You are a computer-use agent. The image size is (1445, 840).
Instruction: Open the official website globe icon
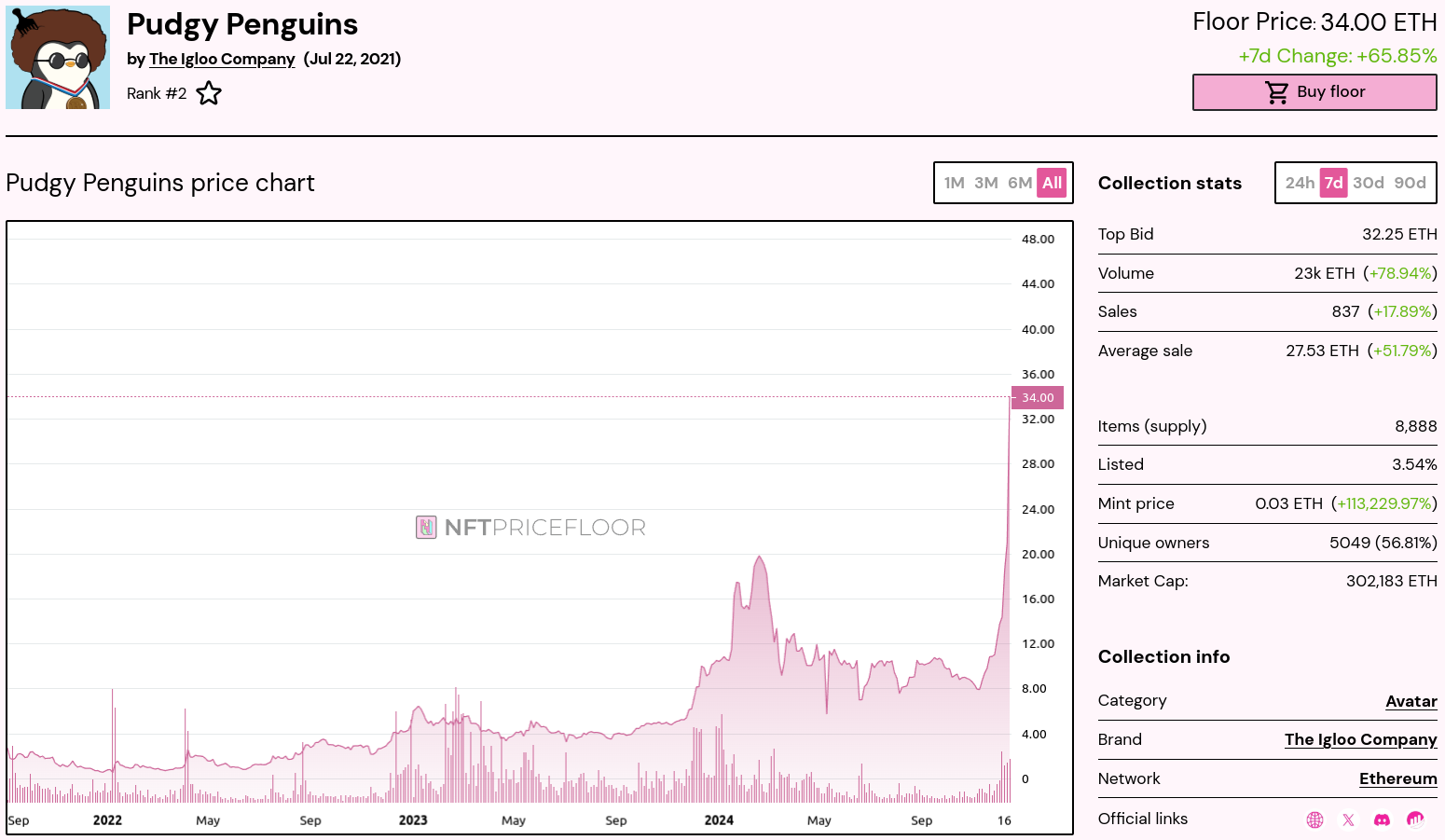(1314, 819)
